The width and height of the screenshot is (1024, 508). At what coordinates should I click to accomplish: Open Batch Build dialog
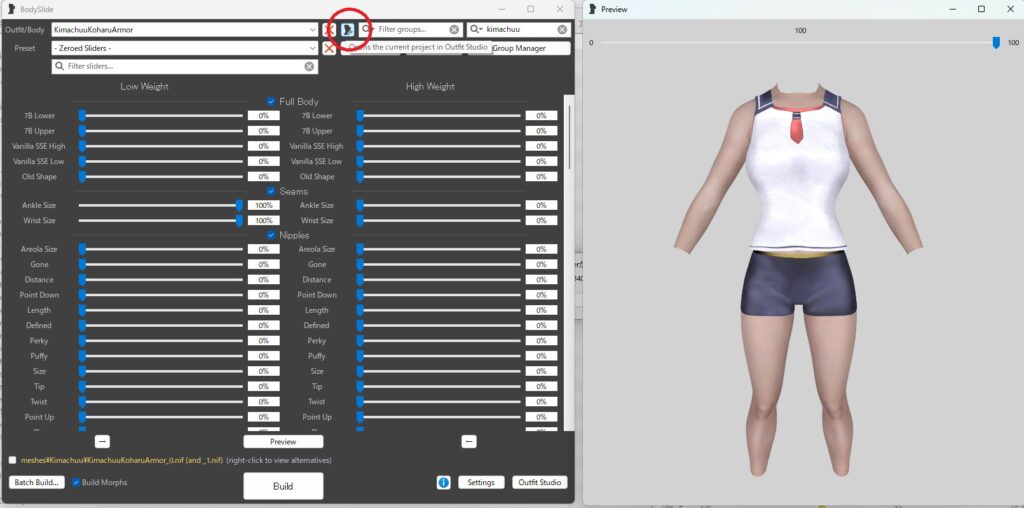37,482
